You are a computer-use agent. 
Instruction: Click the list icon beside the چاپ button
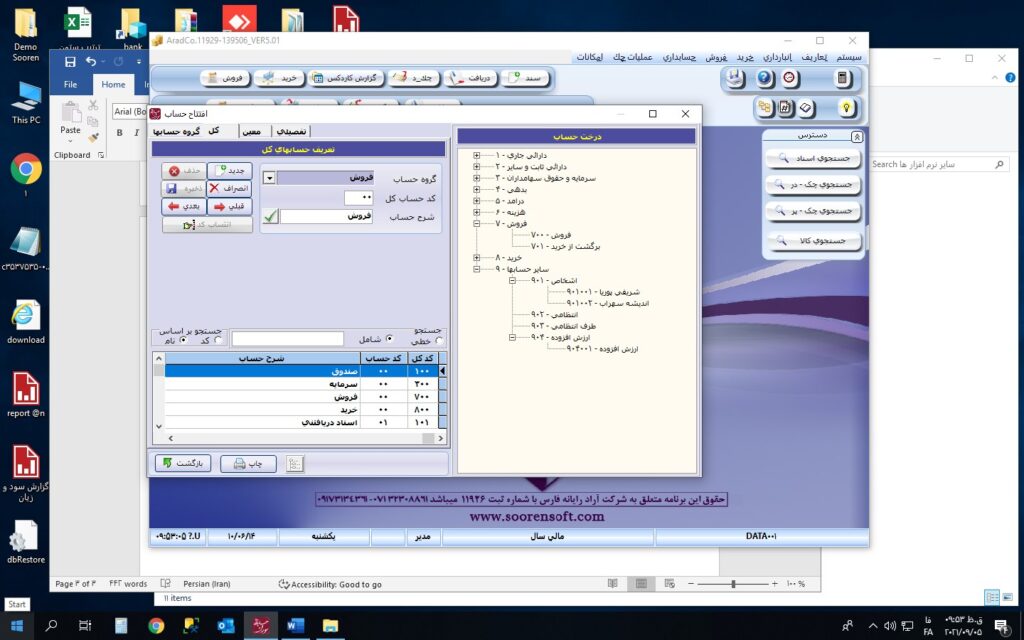click(x=294, y=463)
